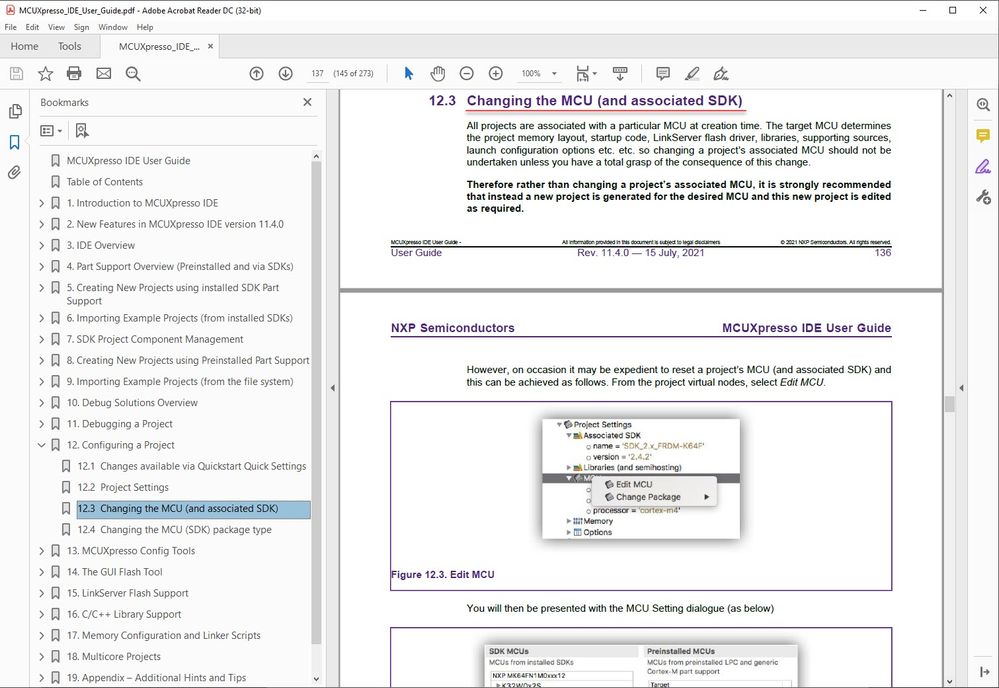Select the Highlight text tool

(x=692, y=73)
